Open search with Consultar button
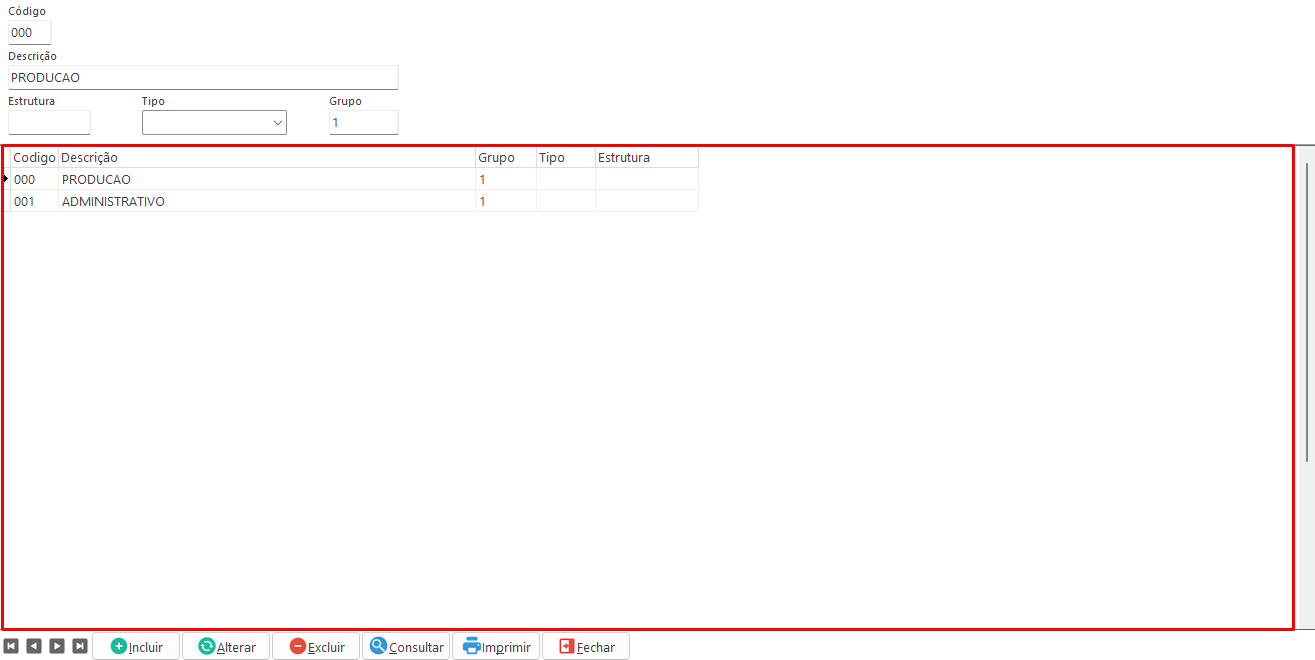 406,646
